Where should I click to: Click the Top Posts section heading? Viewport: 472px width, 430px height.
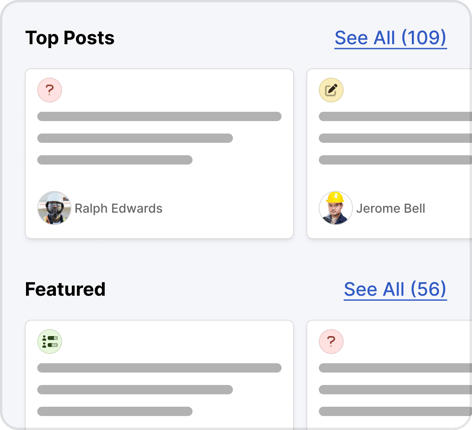point(70,38)
